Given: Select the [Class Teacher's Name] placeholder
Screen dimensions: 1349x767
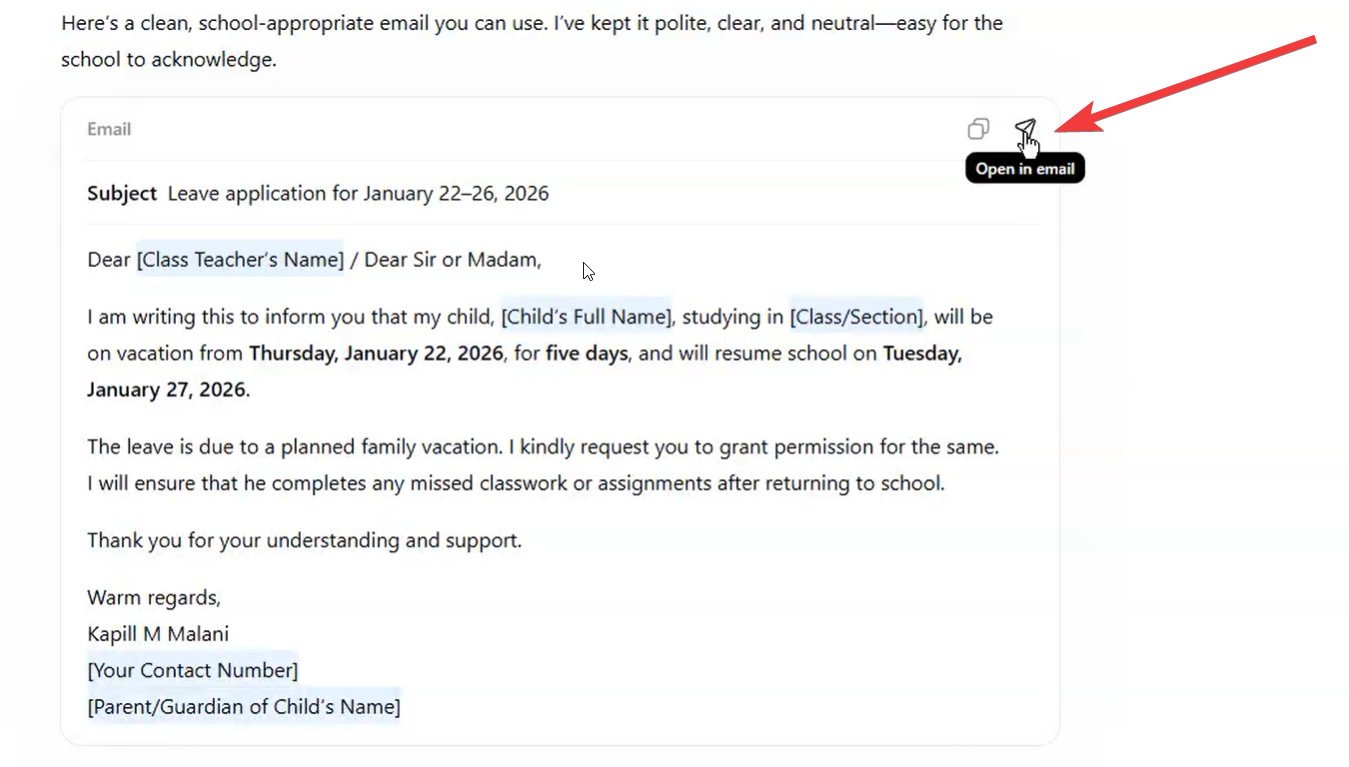Looking at the screenshot, I should pyautogui.click(x=239, y=259).
